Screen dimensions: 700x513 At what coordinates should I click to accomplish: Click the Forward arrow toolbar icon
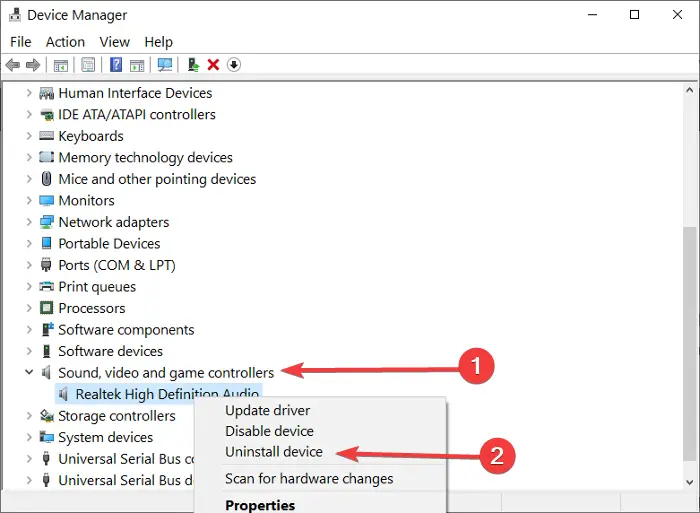coord(33,65)
